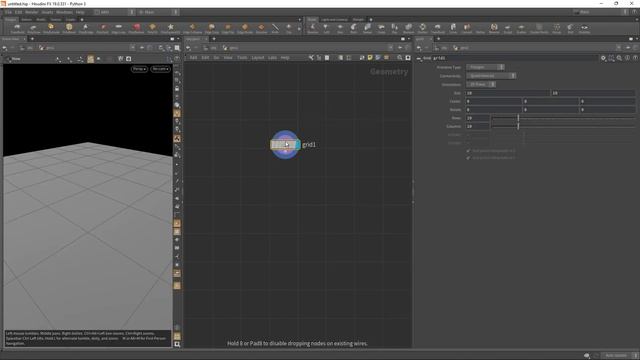Viewport: 640px width, 360px height.
Task: Toggle the Interpolate Endpoints in U checkbox
Action: 468,151
